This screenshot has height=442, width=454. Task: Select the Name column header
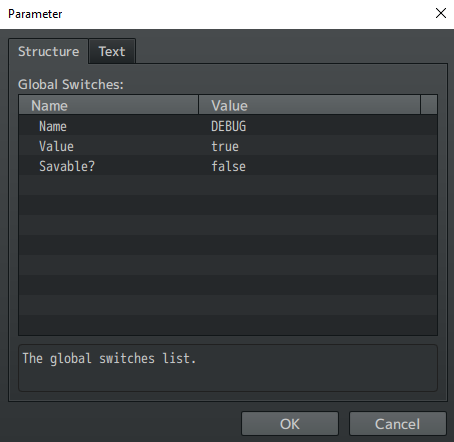109,105
